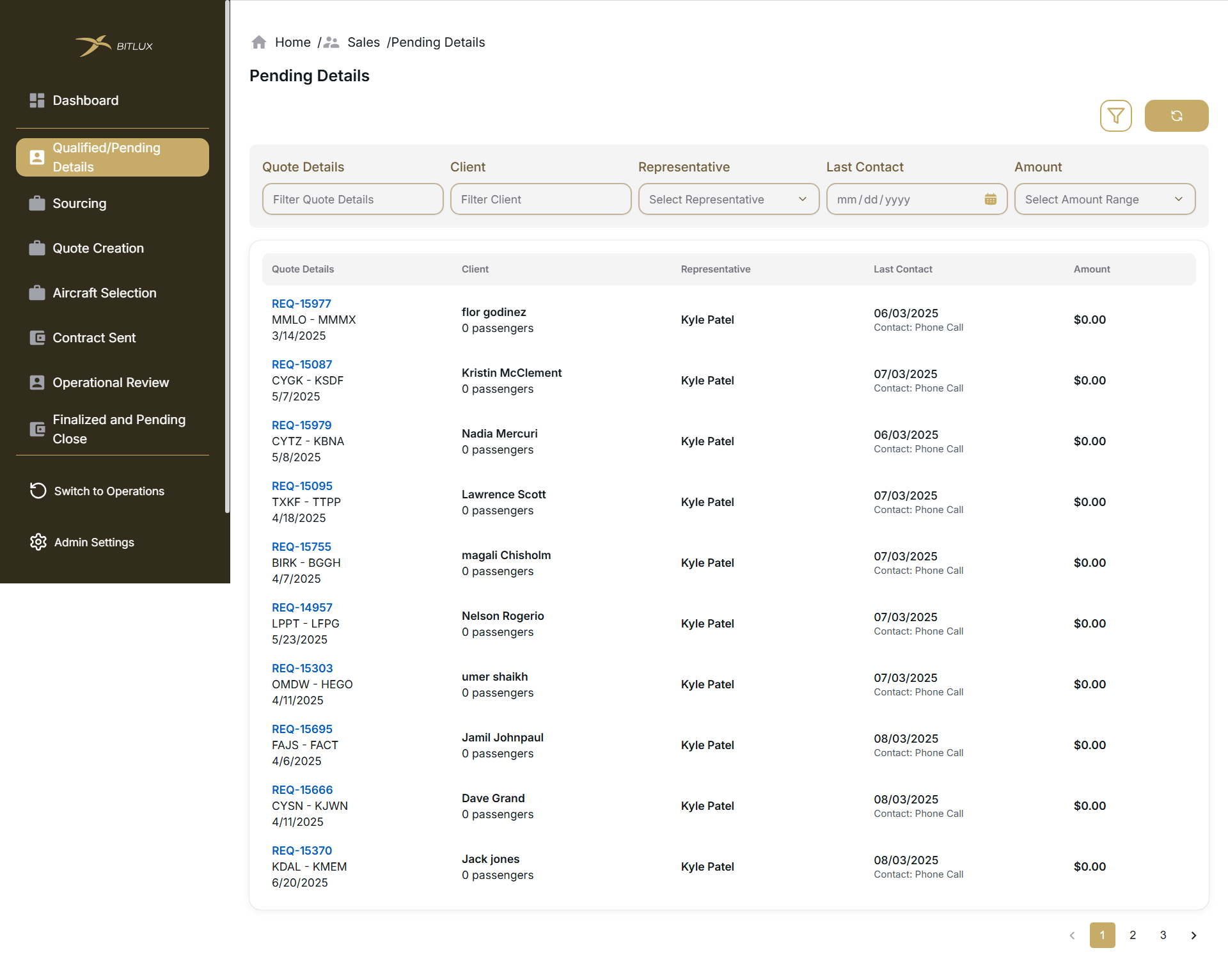Open quote link REQ-15695
The height and width of the screenshot is (980, 1228).
point(302,729)
